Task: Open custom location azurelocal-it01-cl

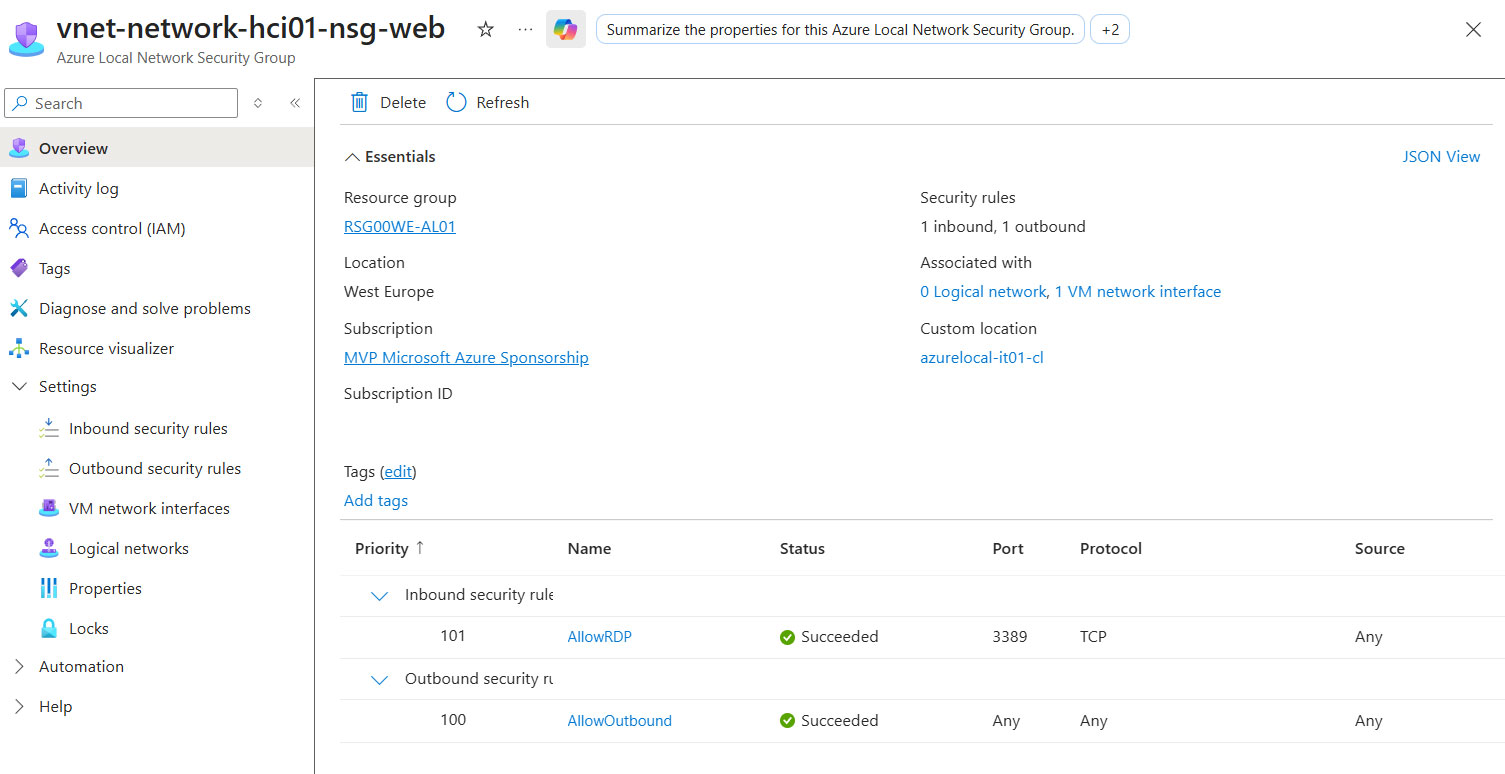Action: click(x=982, y=357)
